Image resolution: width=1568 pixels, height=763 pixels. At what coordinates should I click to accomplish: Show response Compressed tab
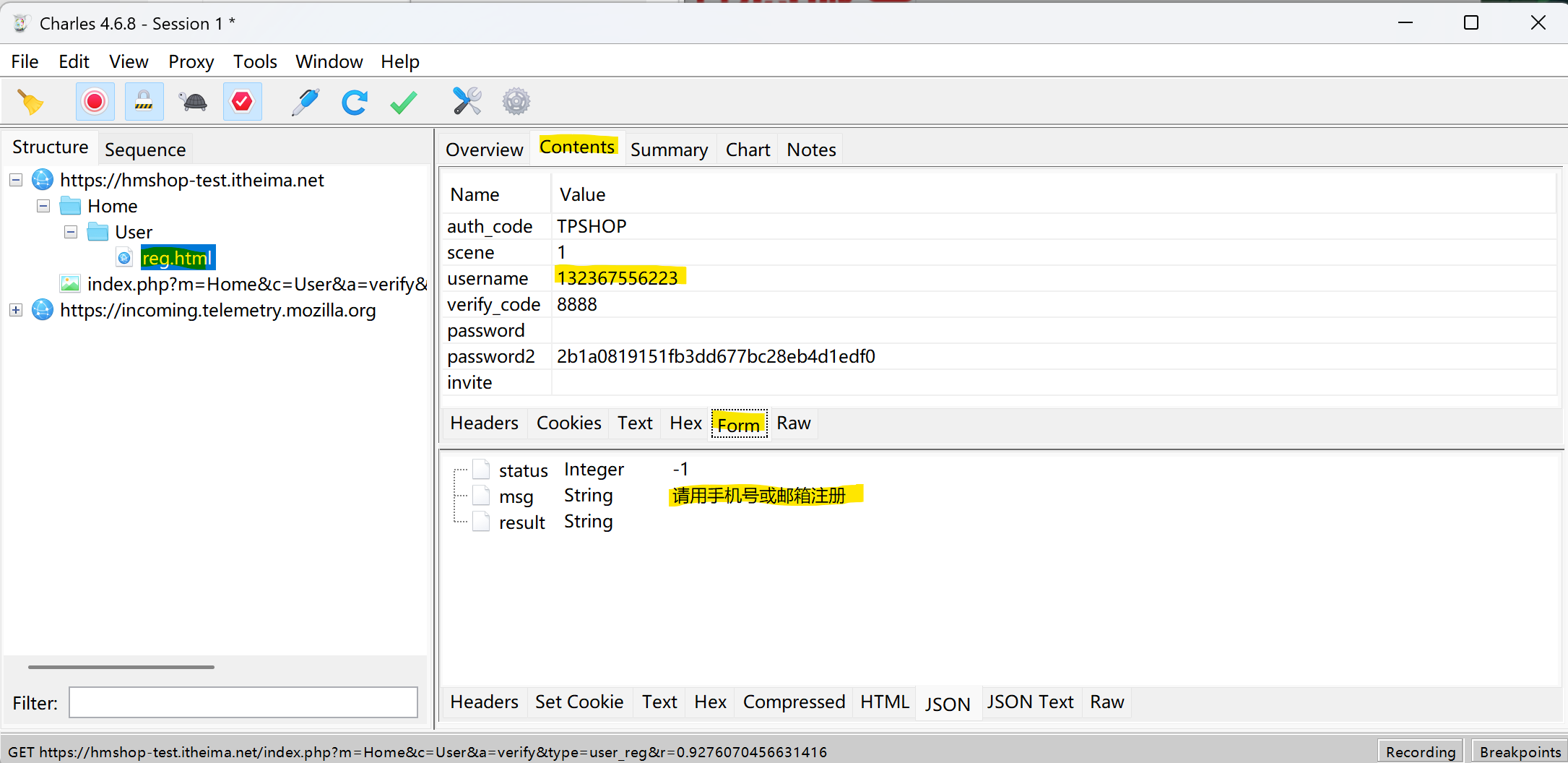[x=794, y=702]
